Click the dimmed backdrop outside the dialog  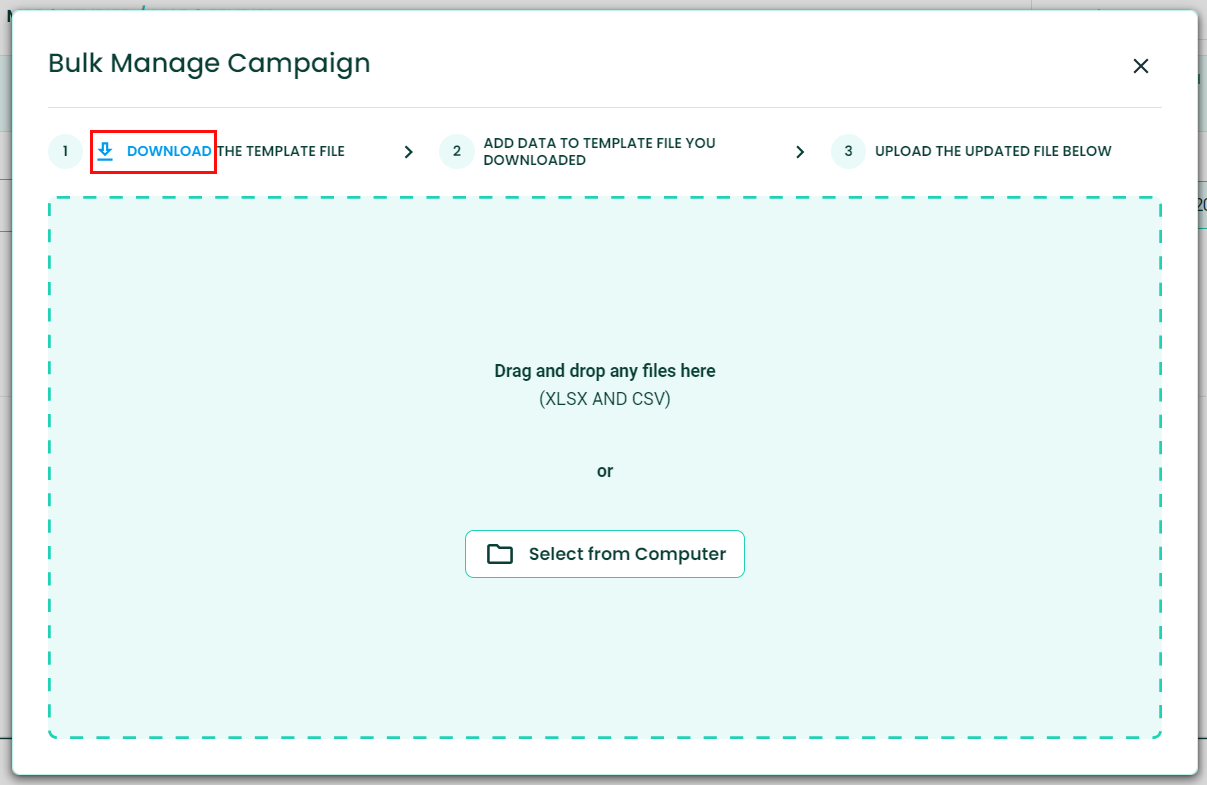[1203, 400]
